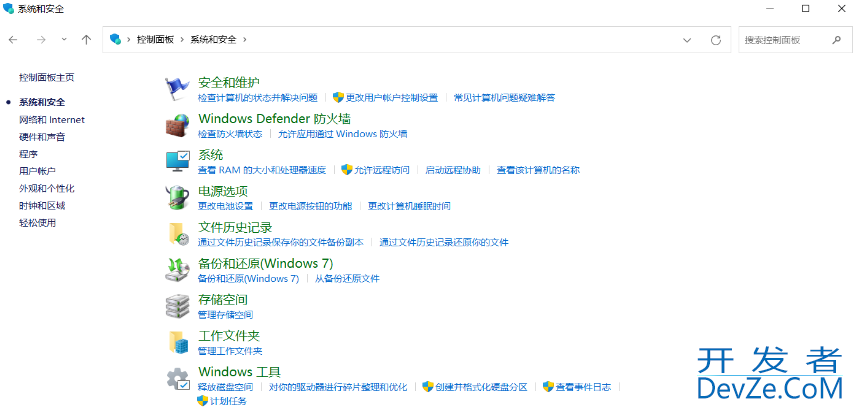Open 网络和 Internet category in sidebar

coord(52,120)
